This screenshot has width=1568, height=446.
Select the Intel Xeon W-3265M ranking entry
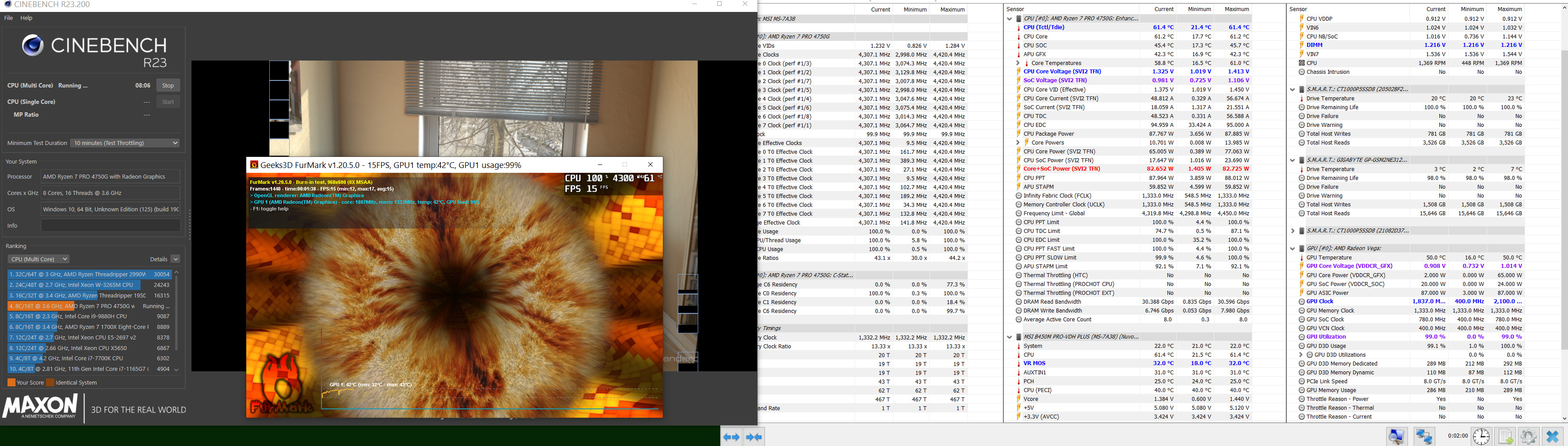89,285
